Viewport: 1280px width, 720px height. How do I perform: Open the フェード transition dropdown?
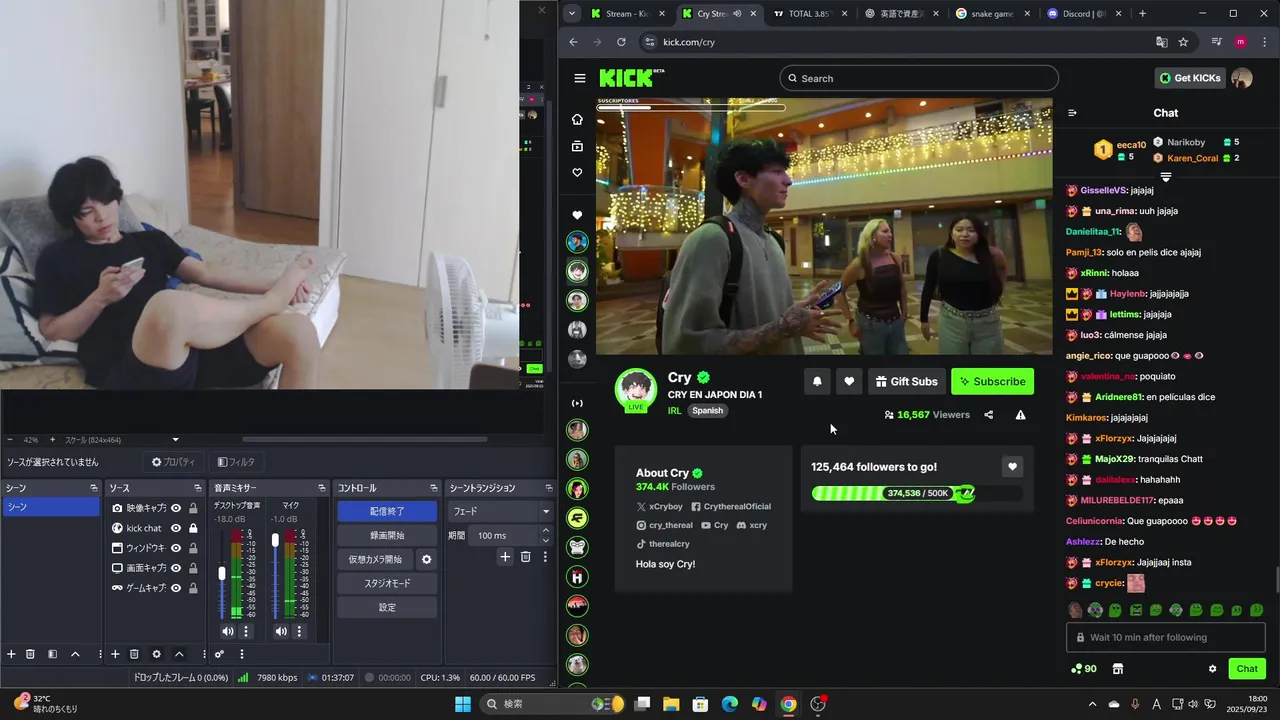tap(500, 511)
